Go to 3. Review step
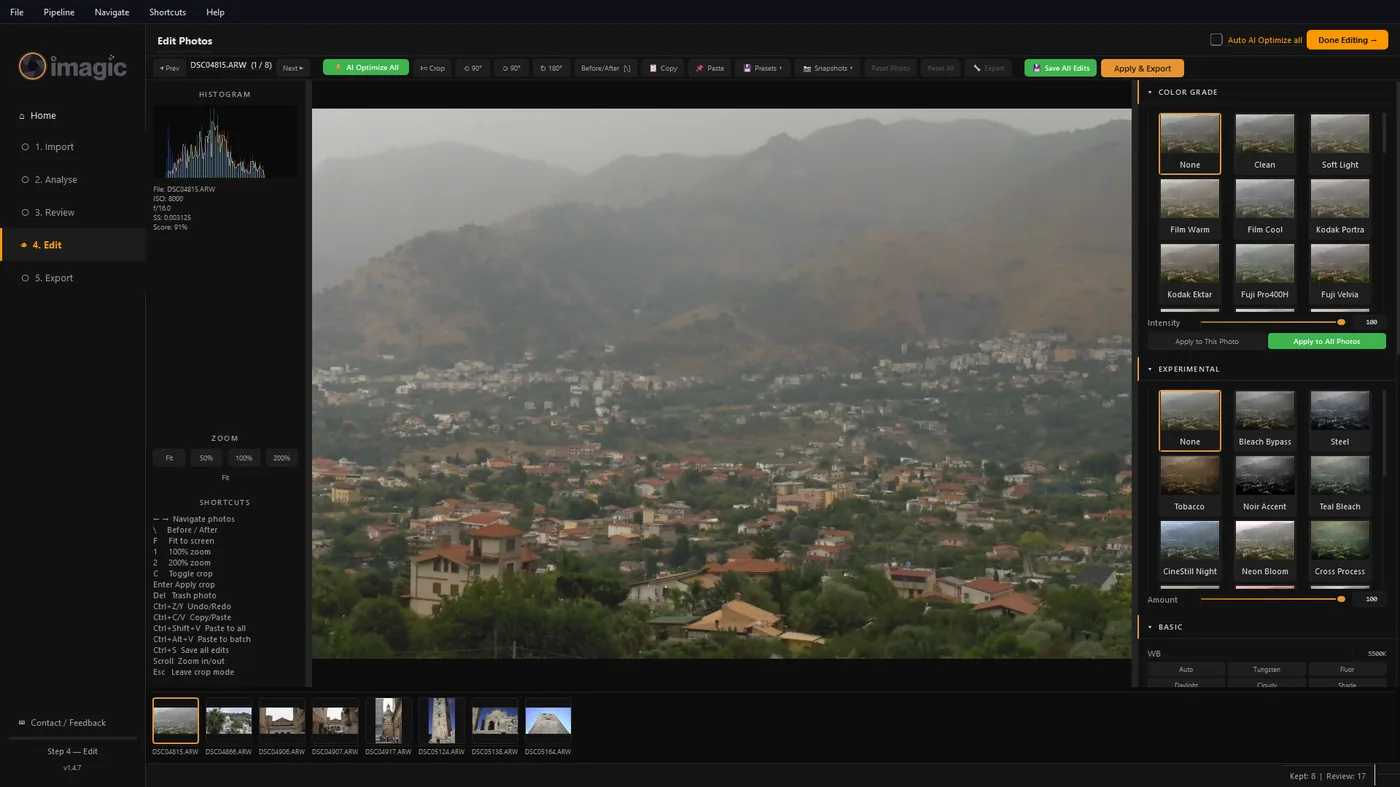Screen dimensions: 1400x787 click(x=73, y=212)
